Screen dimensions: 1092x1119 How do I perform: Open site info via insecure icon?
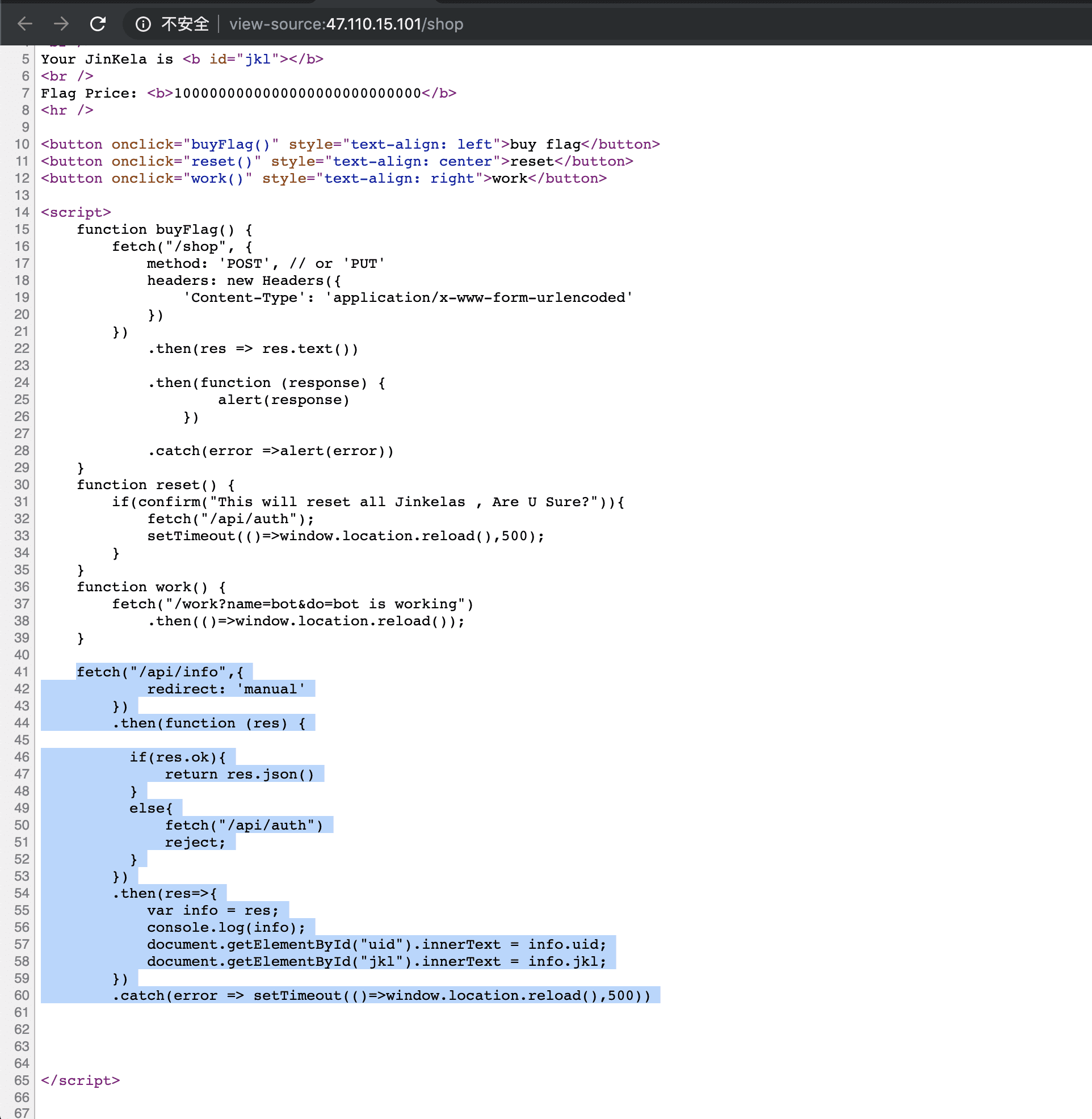click(143, 24)
